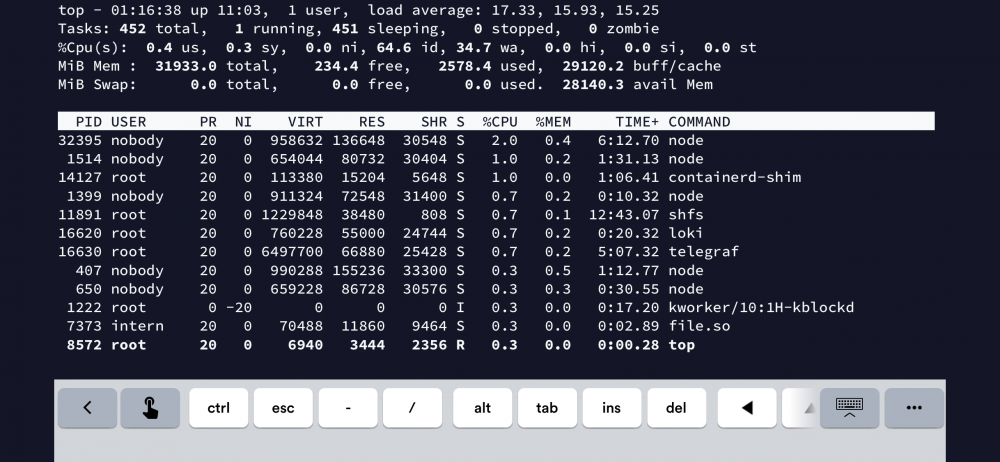The image size is (1000, 462).
Task: Click PID 650 in the list
Action: pyautogui.click(x=89, y=289)
